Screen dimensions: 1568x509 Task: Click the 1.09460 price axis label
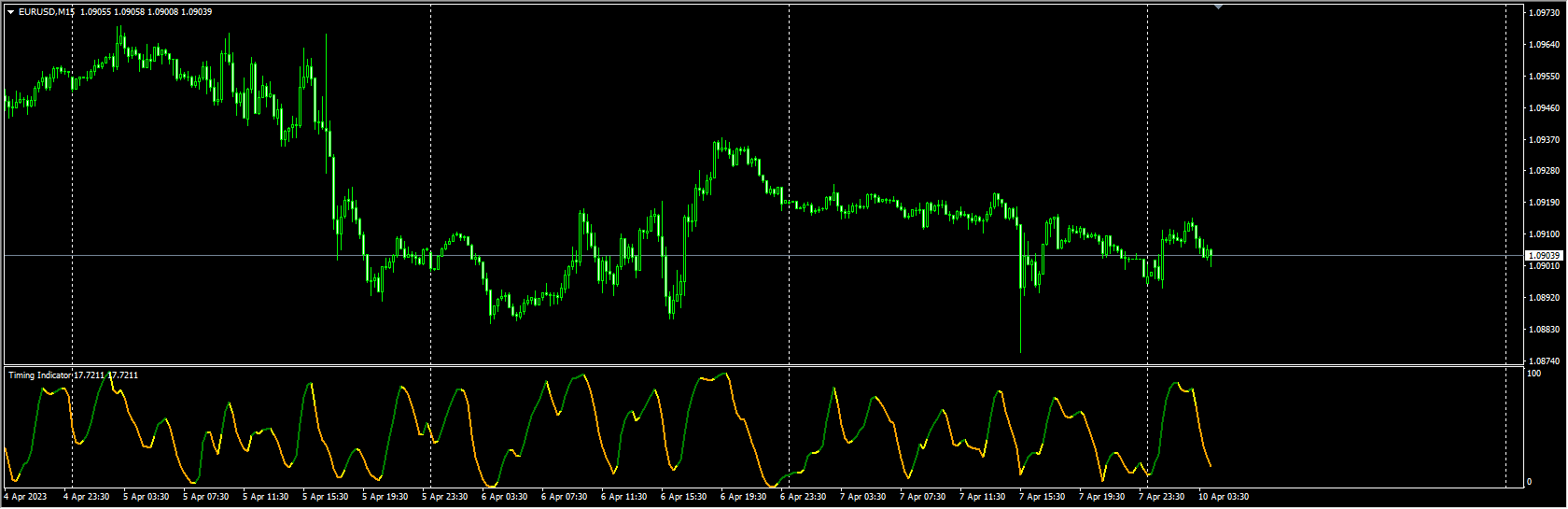1545,108
